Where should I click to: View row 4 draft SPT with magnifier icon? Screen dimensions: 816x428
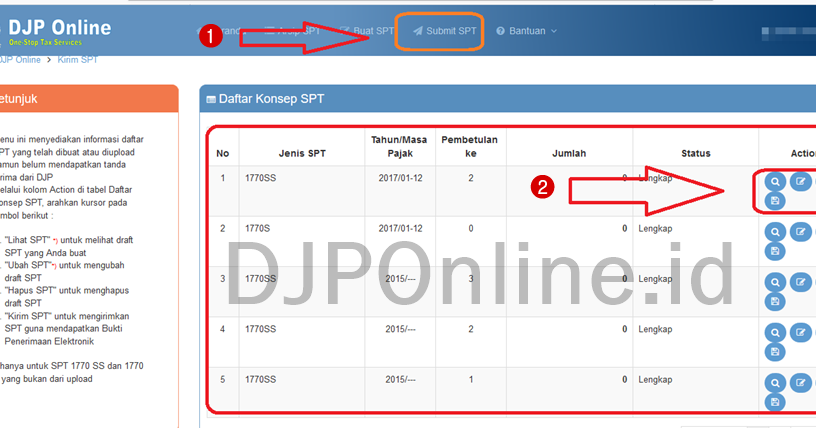pos(775,333)
